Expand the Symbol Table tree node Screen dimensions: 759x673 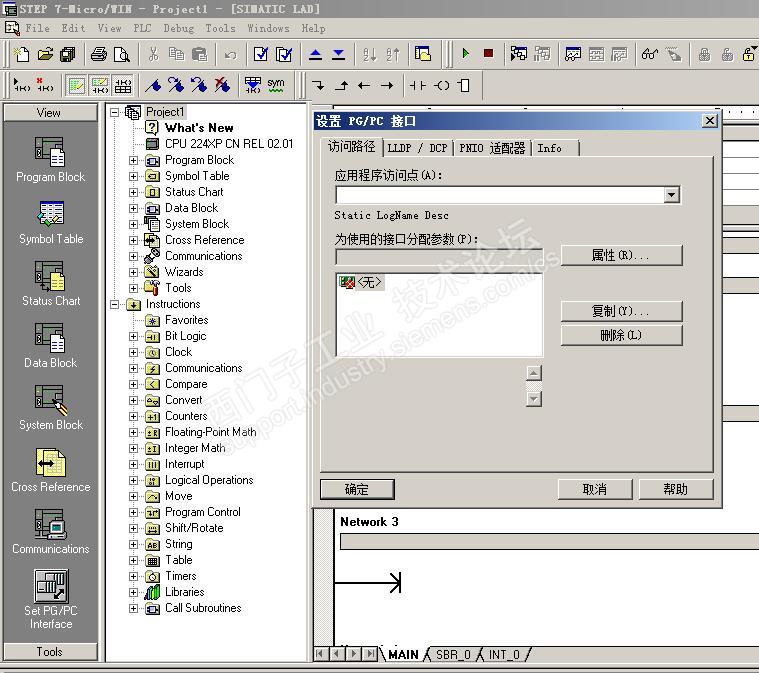(133, 176)
